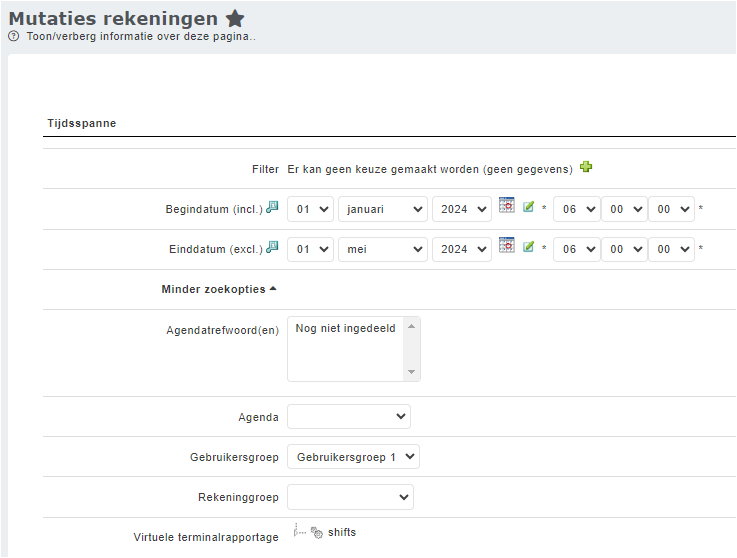Click the shifts tree node icon
Viewport: 737px width, 558px height.
[x=317, y=533]
